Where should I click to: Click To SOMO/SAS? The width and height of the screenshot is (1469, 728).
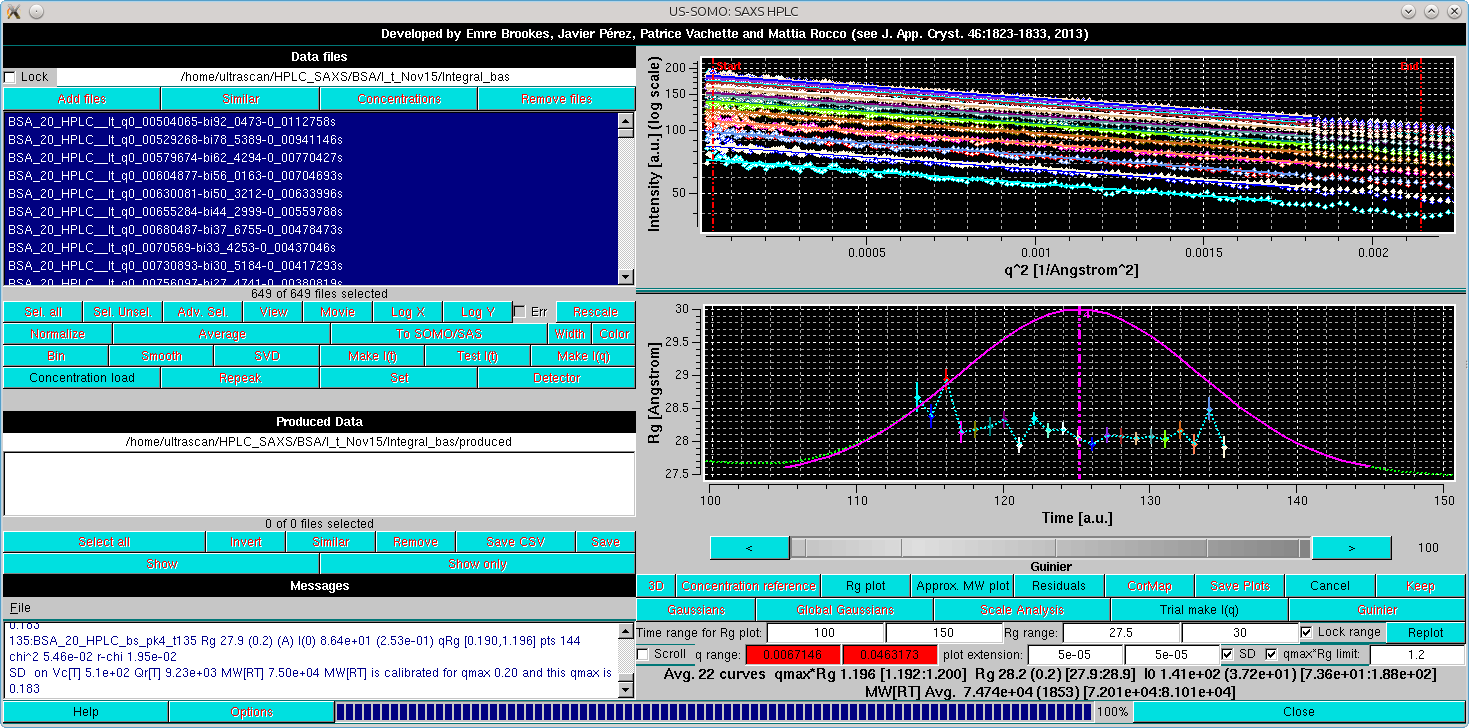pos(440,334)
